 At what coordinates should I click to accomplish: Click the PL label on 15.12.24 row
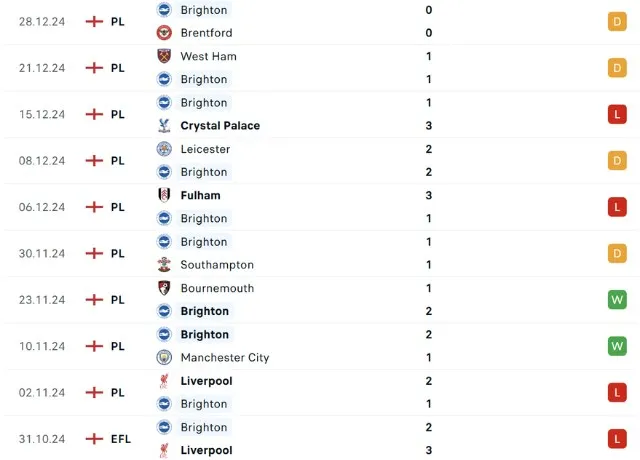click(x=118, y=114)
